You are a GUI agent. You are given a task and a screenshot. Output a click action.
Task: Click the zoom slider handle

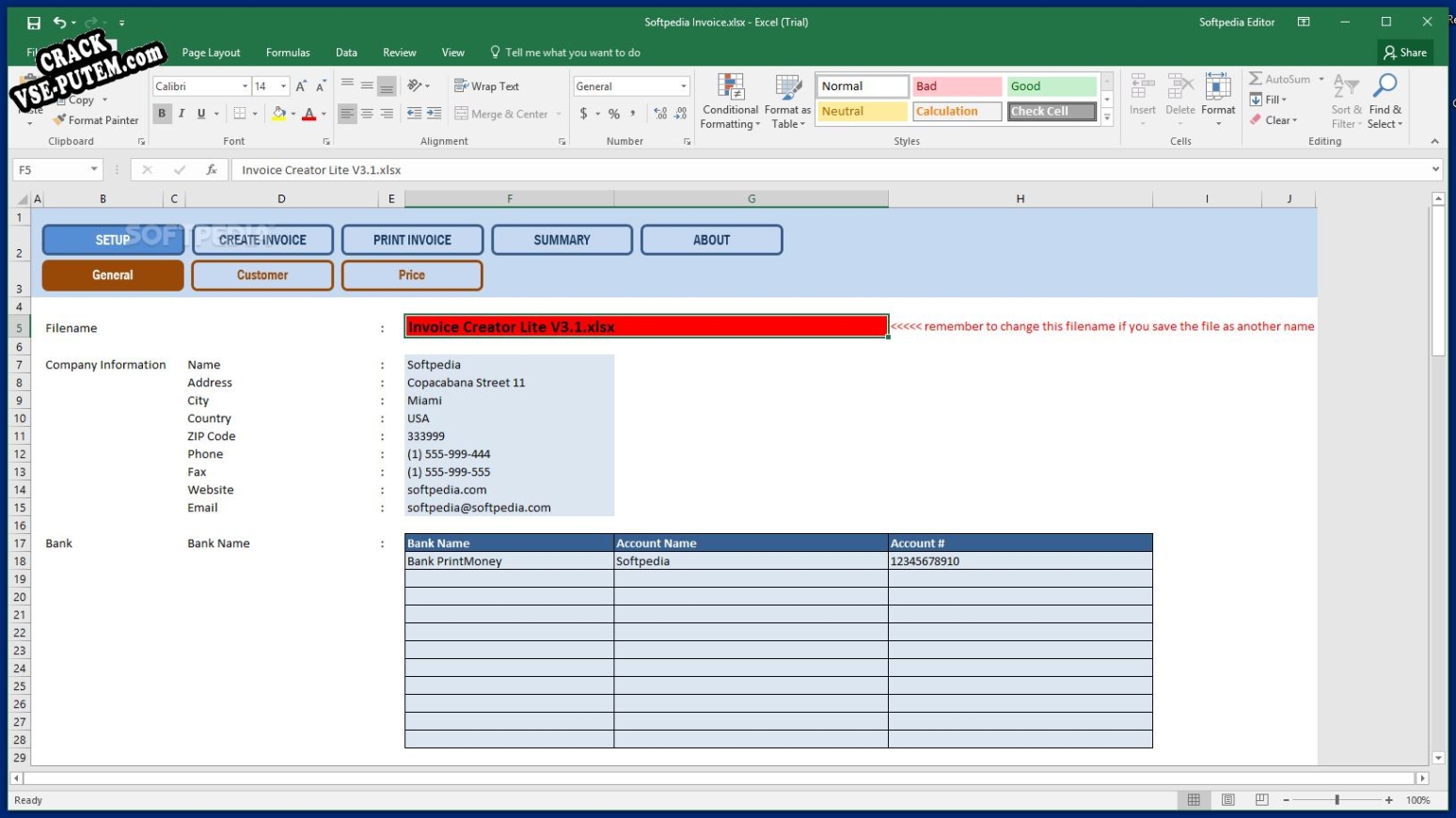[1337, 800]
